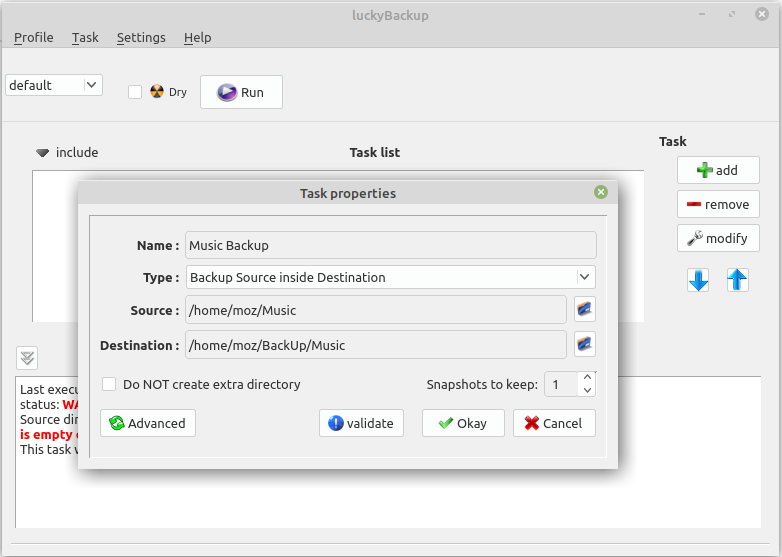Open the modify task button
Viewport: 782px width, 557px height.
[717, 238]
